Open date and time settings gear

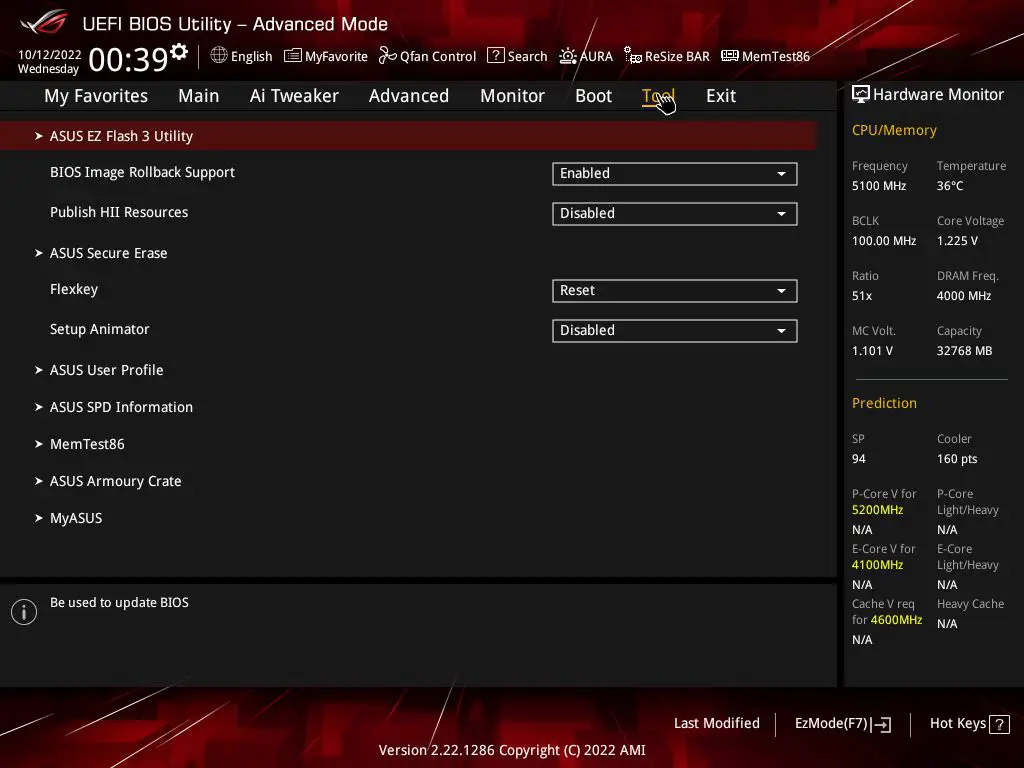pyautogui.click(x=179, y=51)
